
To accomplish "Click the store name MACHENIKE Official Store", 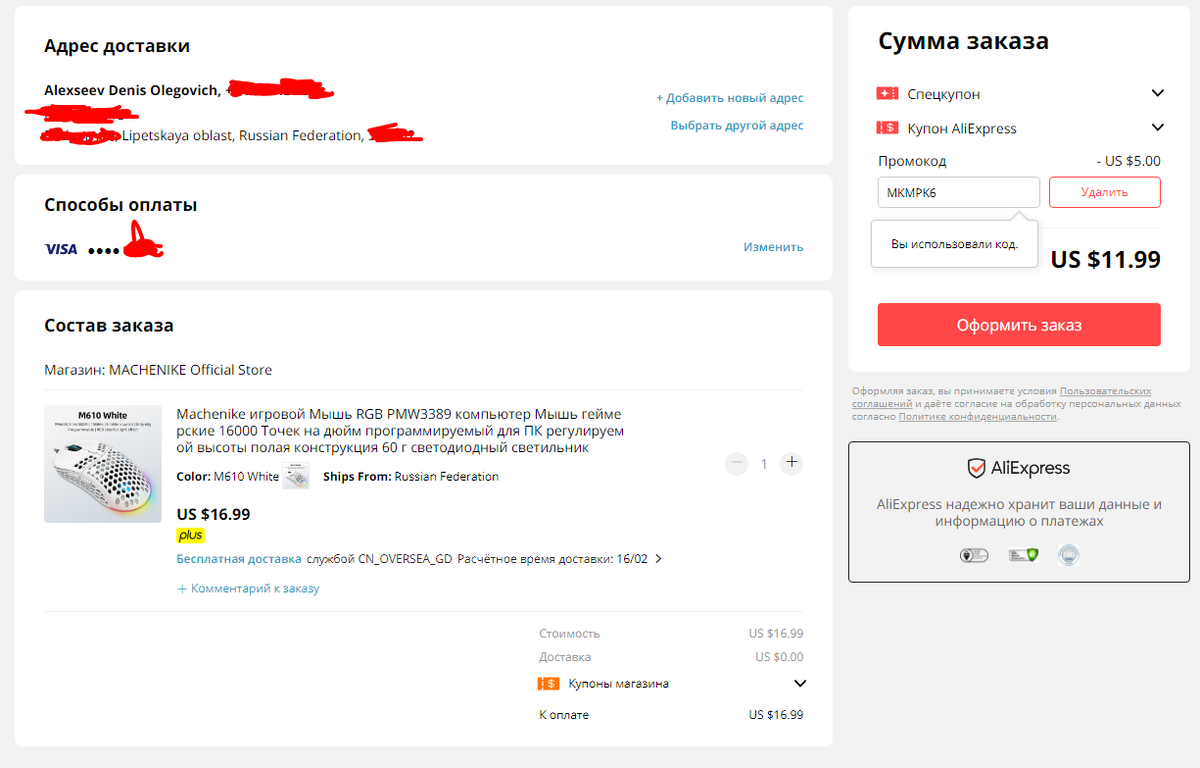I will point(190,370).
